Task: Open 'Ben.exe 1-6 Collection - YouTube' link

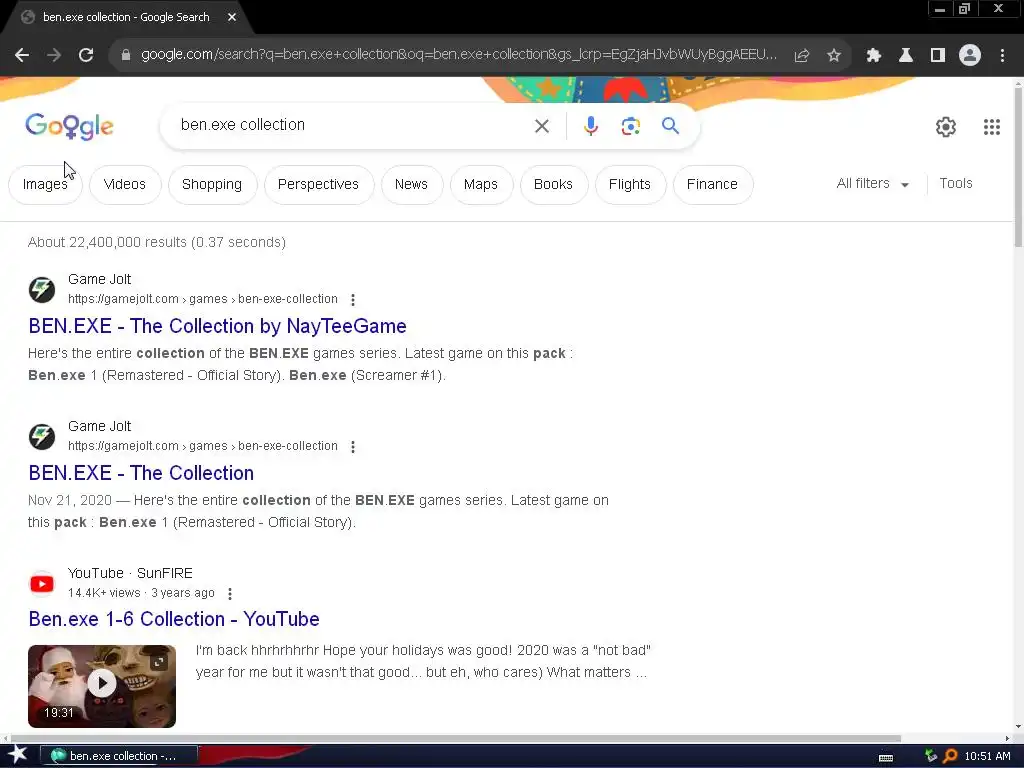Action: (x=174, y=619)
